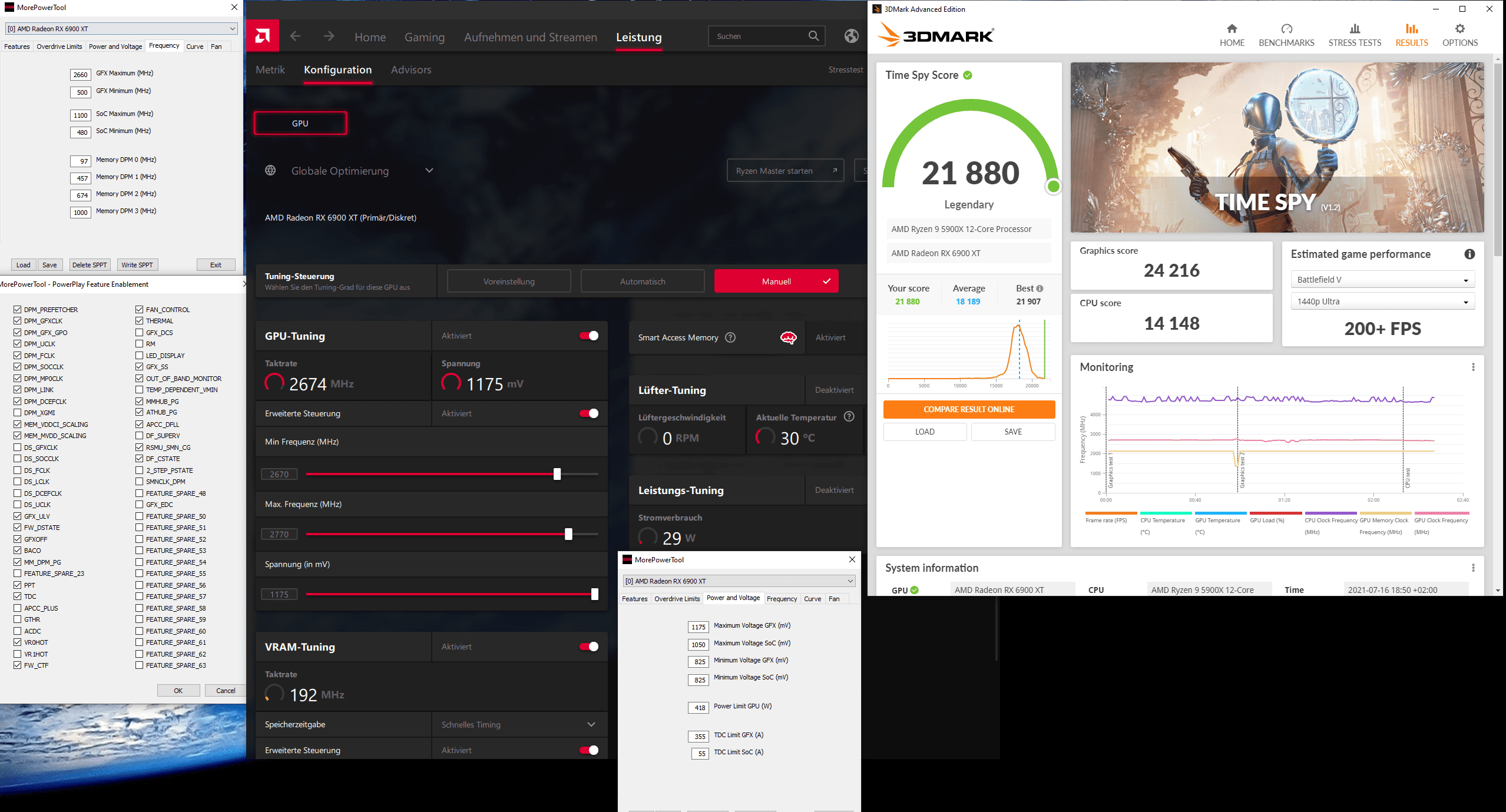Click COMPARE RESULT ONLINE button

(x=969, y=409)
